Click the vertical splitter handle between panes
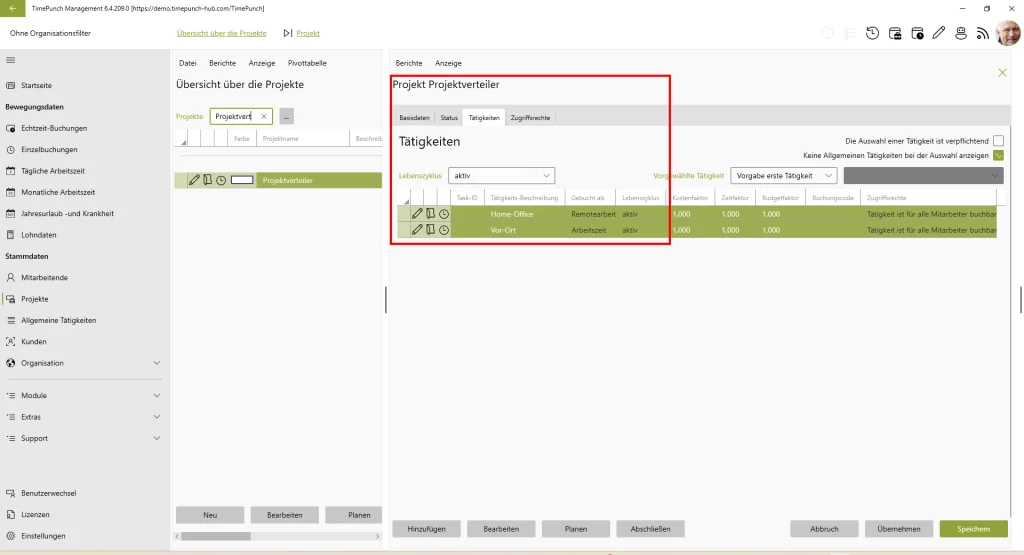The height and width of the screenshot is (555, 1024). tap(385, 300)
